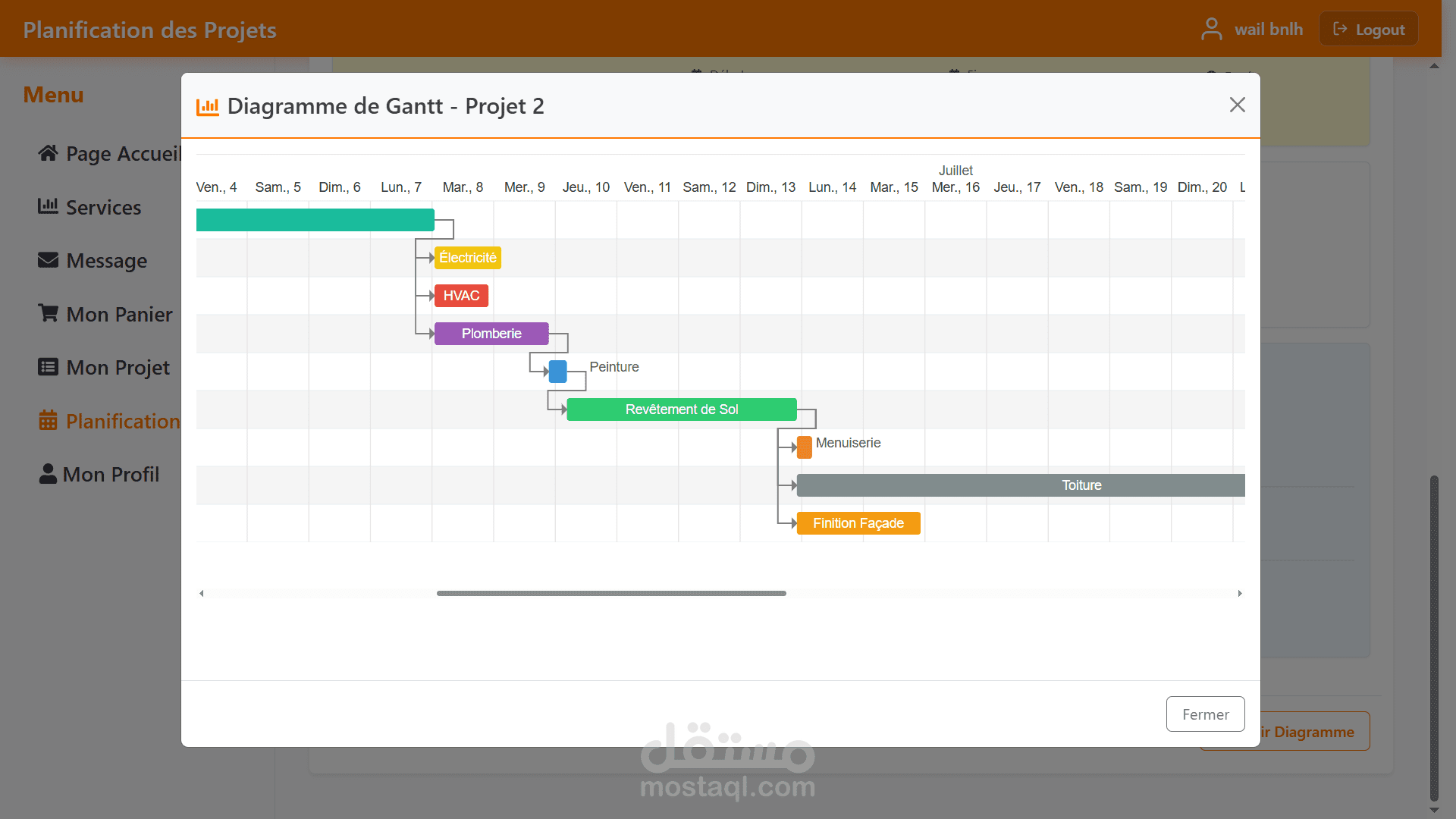Click the envelope icon for Message

[x=48, y=260]
